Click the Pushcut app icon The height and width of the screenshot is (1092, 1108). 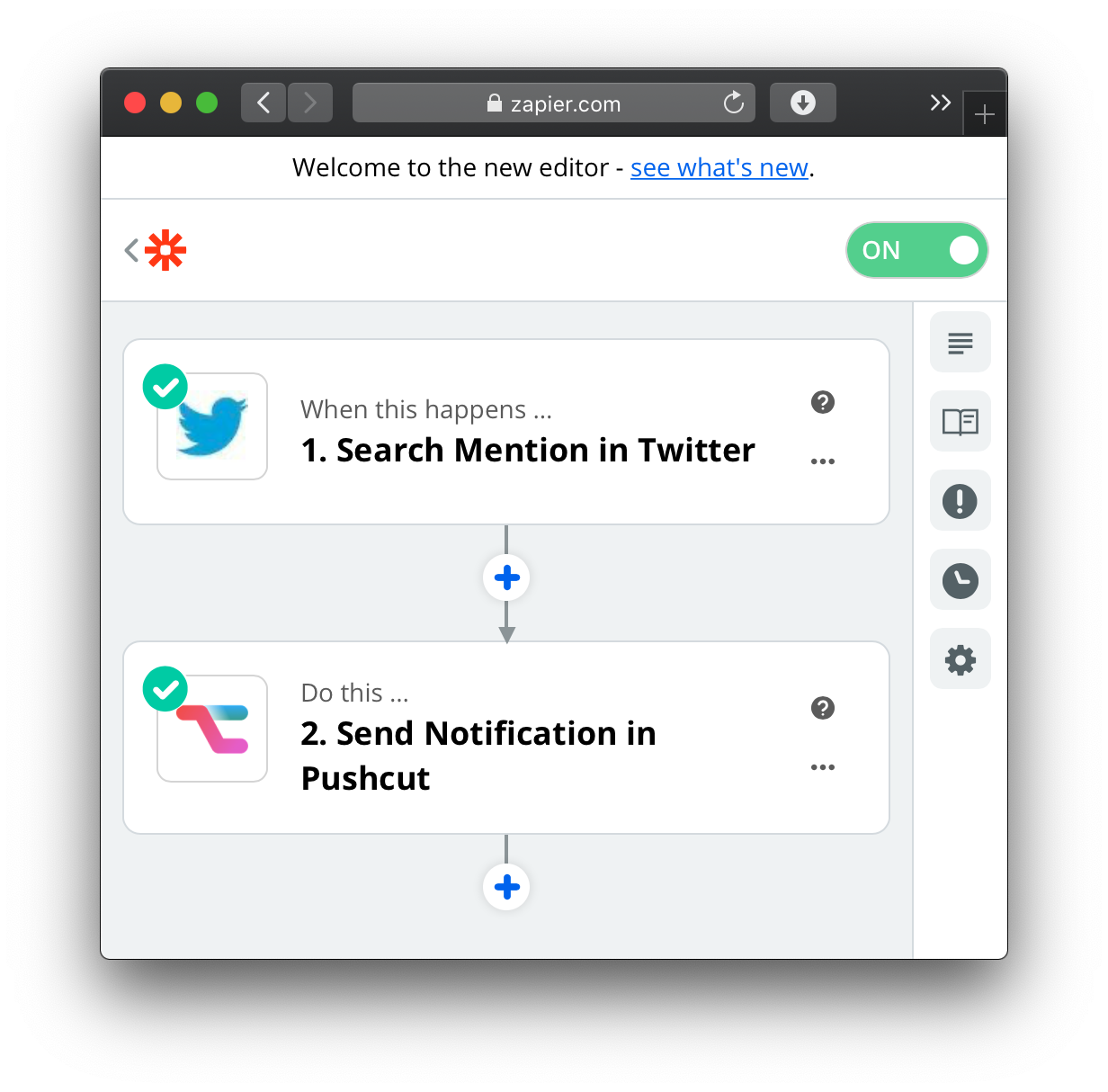(x=212, y=729)
